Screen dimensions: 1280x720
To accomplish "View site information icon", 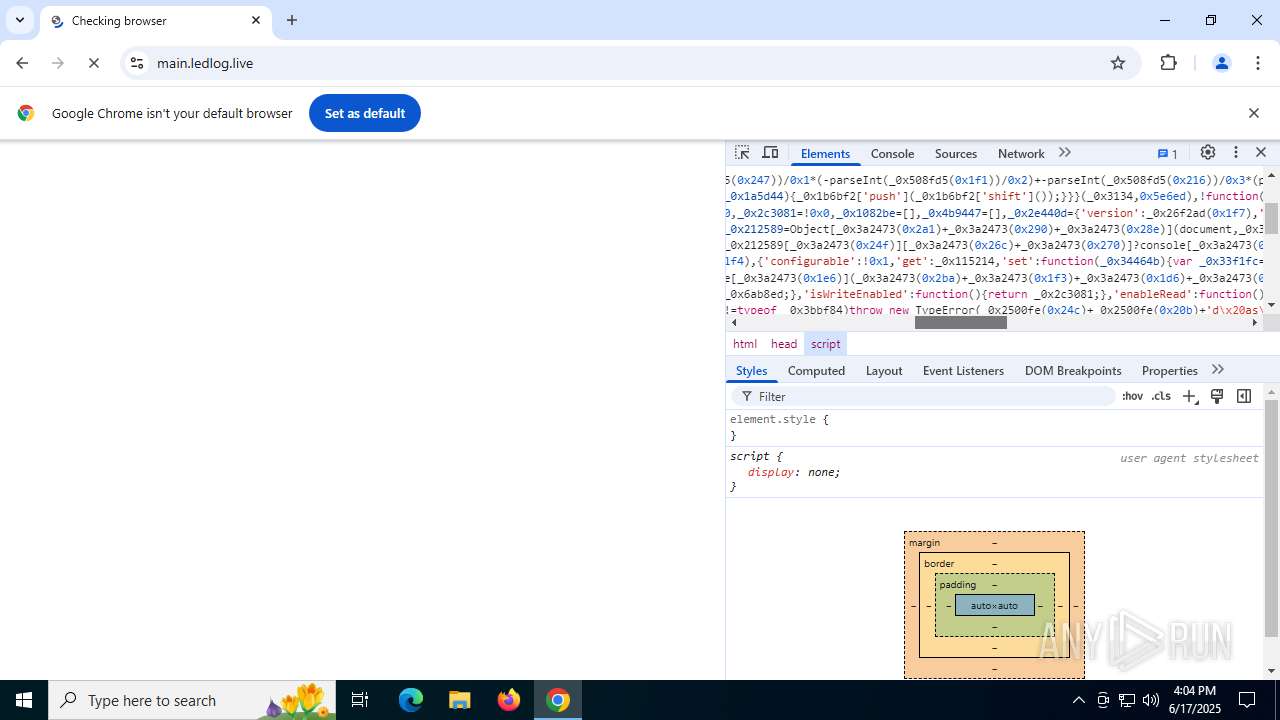I will click(x=137, y=63).
